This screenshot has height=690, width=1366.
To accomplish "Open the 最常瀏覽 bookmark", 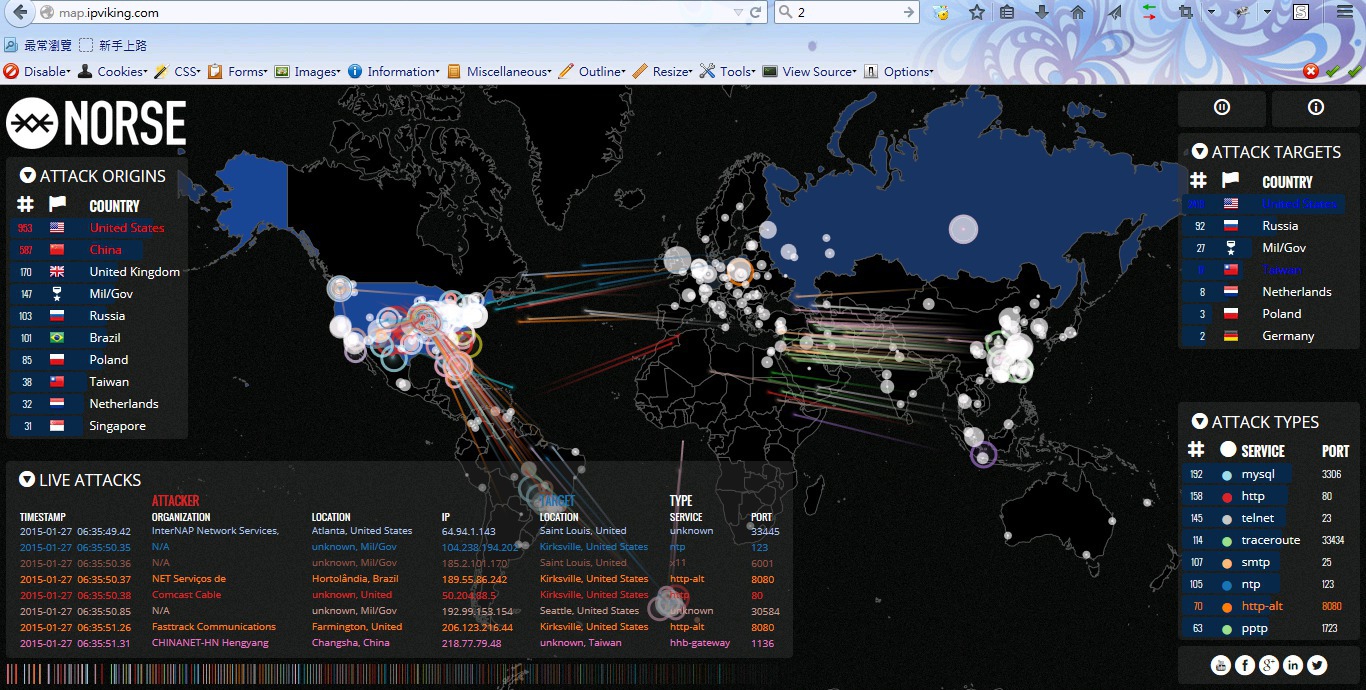I will (x=39, y=45).
